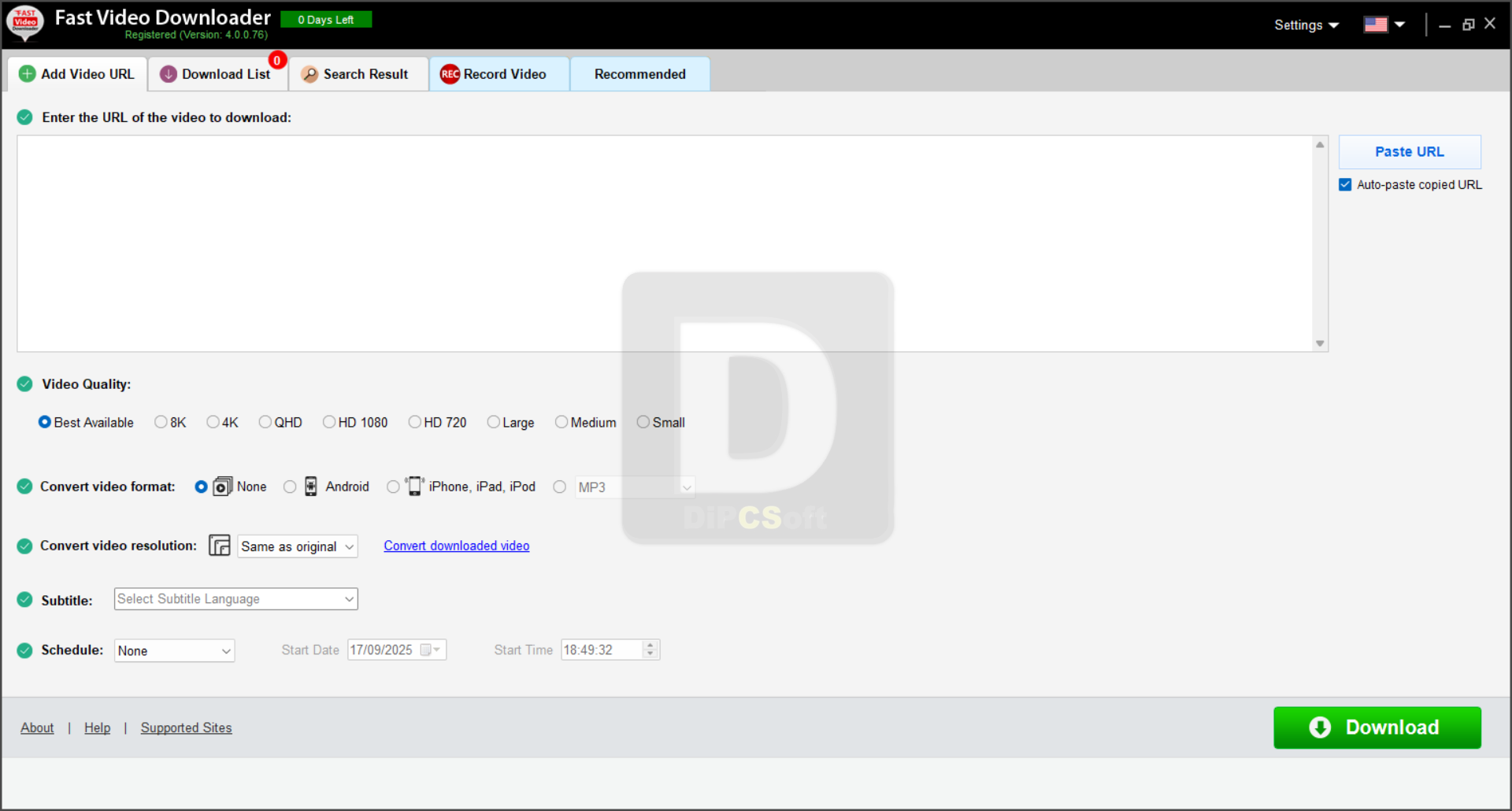This screenshot has height=811, width=1512.
Task: Select None convert format radio
Action: tap(202, 487)
